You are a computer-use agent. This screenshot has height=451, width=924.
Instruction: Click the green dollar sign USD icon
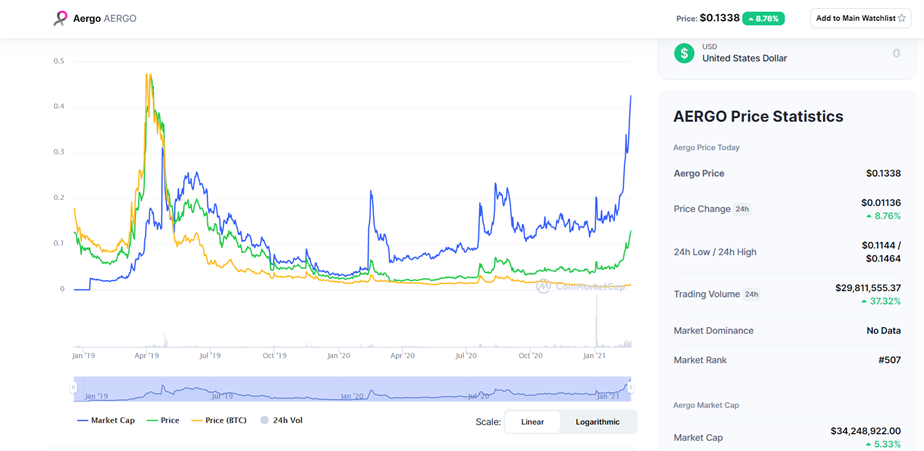click(684, 53)
